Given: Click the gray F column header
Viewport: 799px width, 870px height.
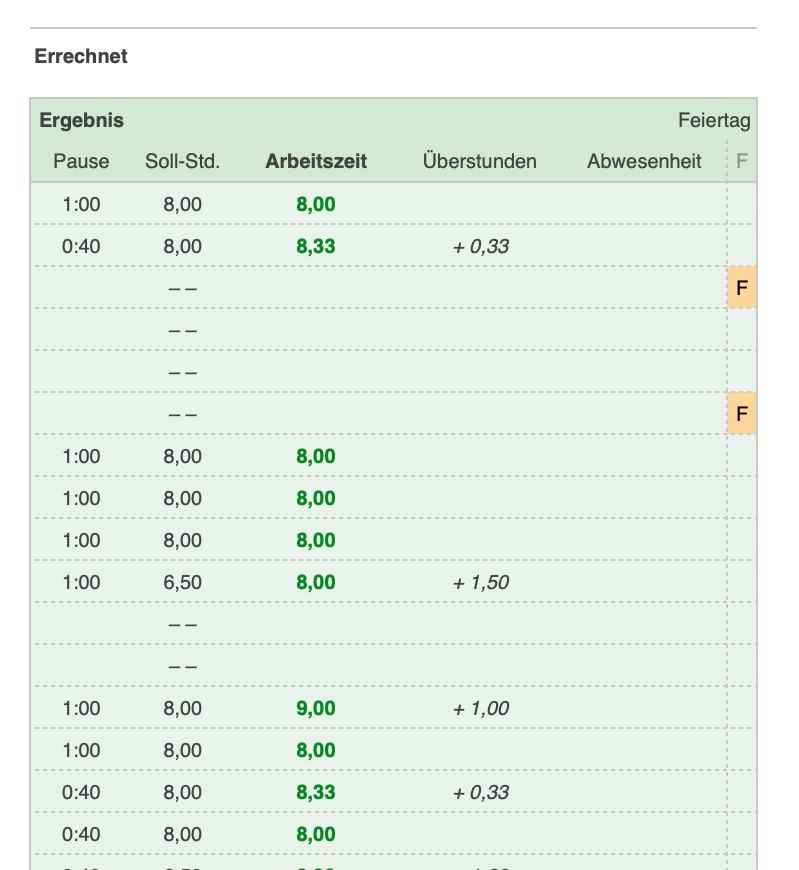Looking at the screenshot, I should coord(741,161).
